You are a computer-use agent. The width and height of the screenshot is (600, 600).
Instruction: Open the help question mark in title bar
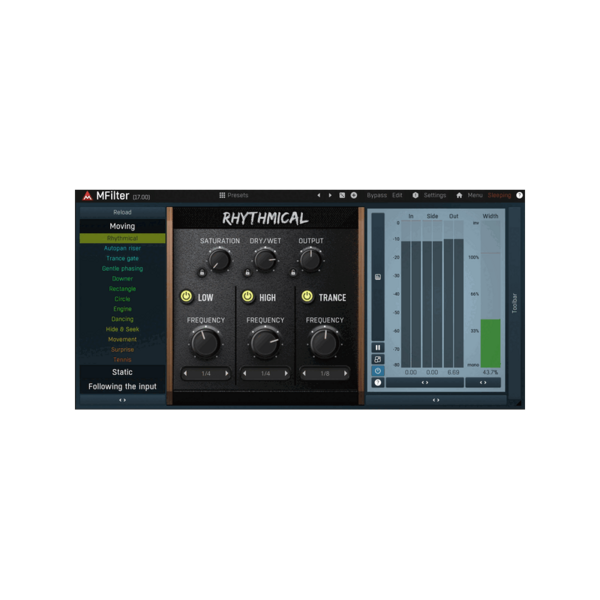(519, 196)
